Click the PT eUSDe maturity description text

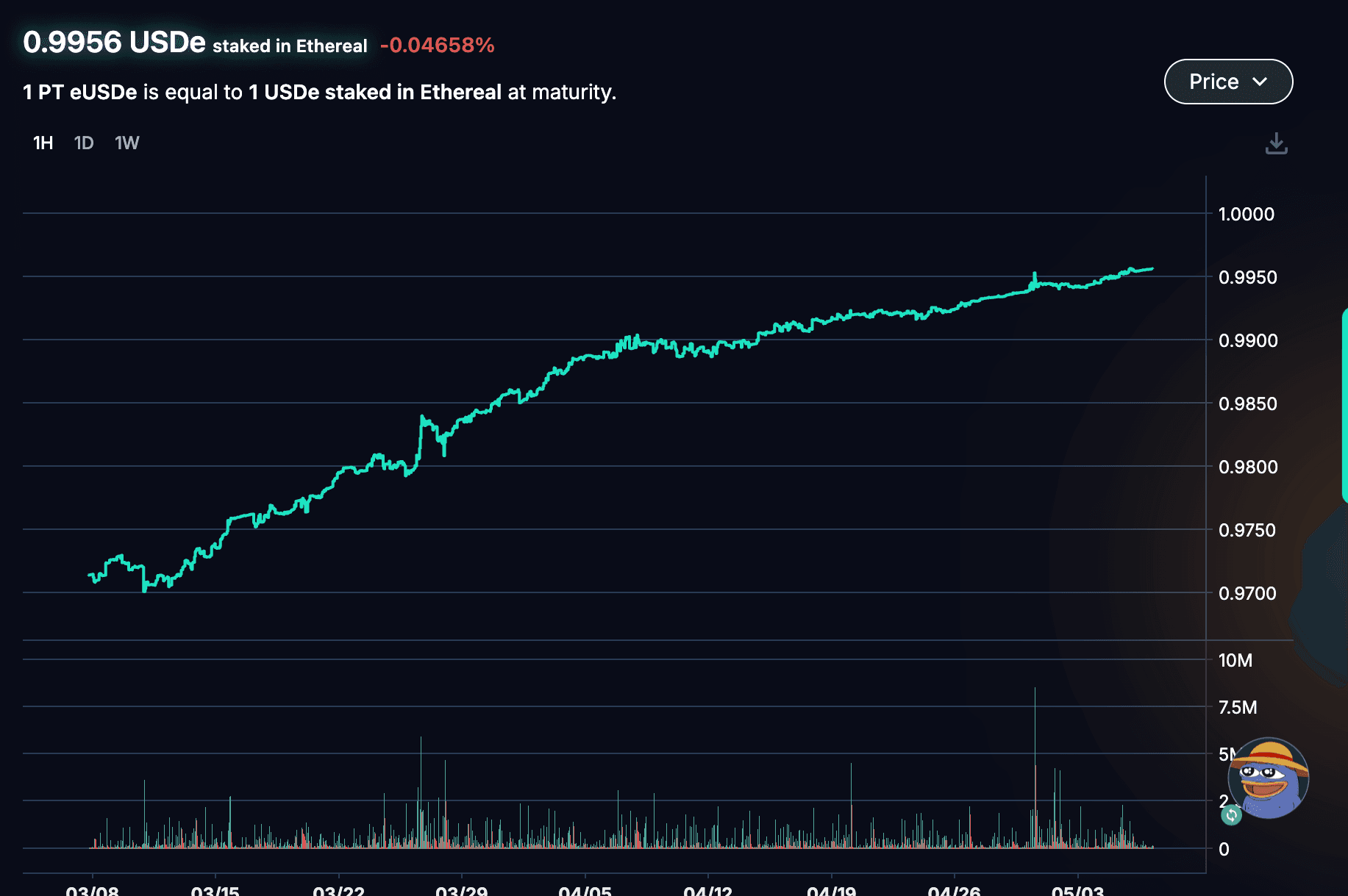pos(320,92)
